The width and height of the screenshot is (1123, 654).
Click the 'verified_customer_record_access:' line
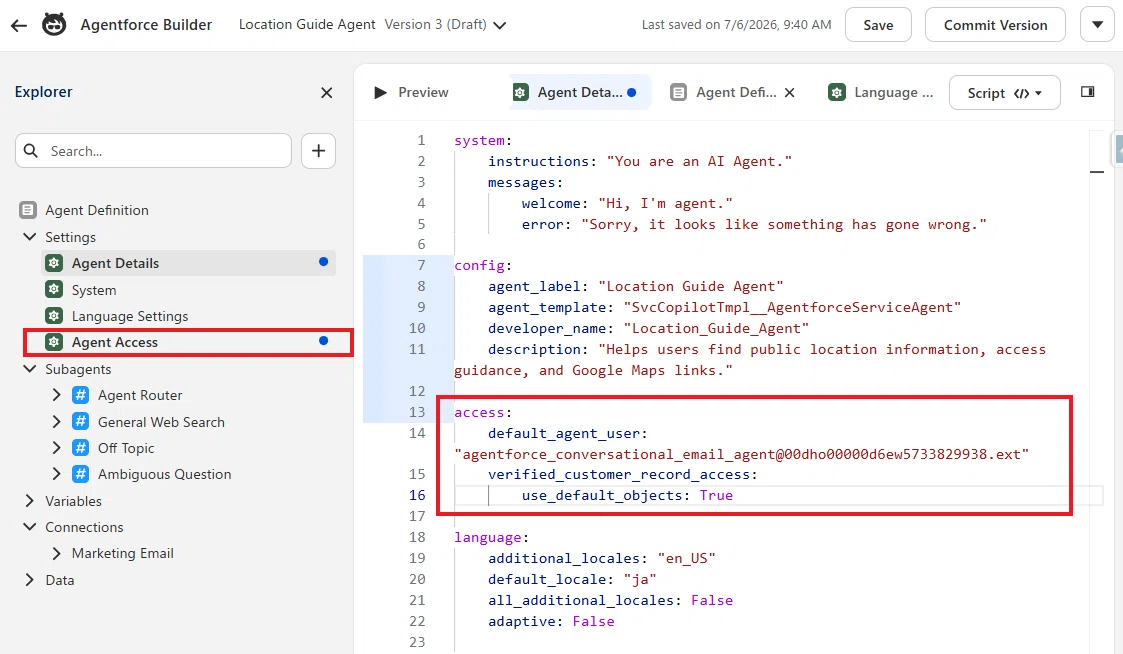point(622,474)
